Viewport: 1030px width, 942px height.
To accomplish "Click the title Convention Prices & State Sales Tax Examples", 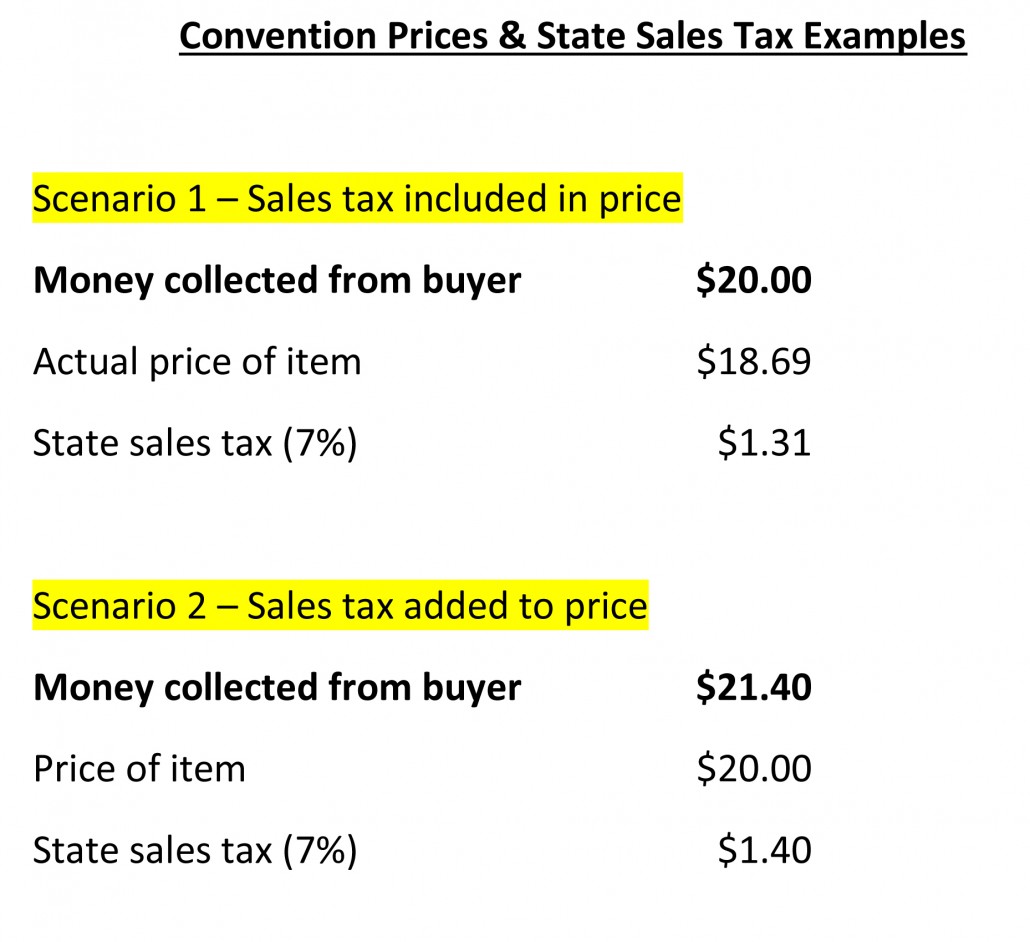I will [572, 36].
